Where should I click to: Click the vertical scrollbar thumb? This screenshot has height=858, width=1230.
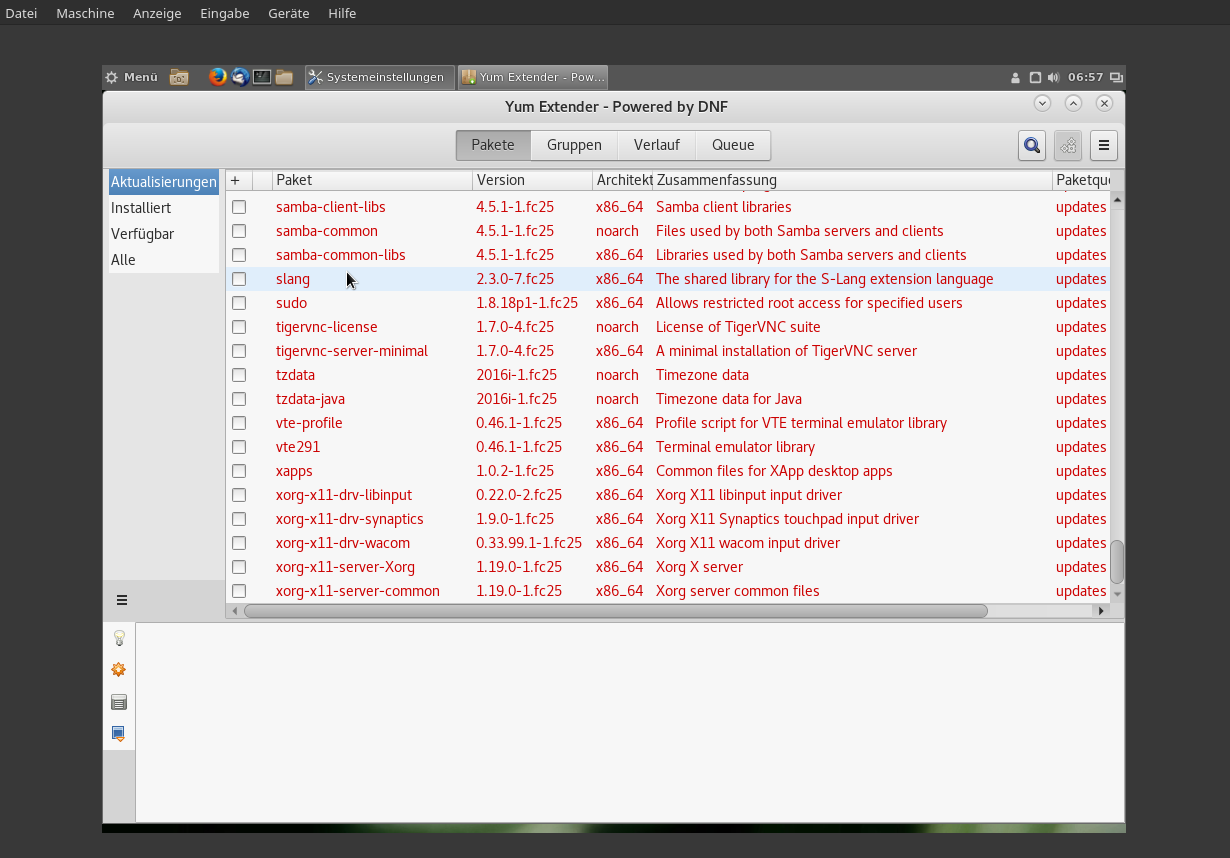coord(1117,561)
